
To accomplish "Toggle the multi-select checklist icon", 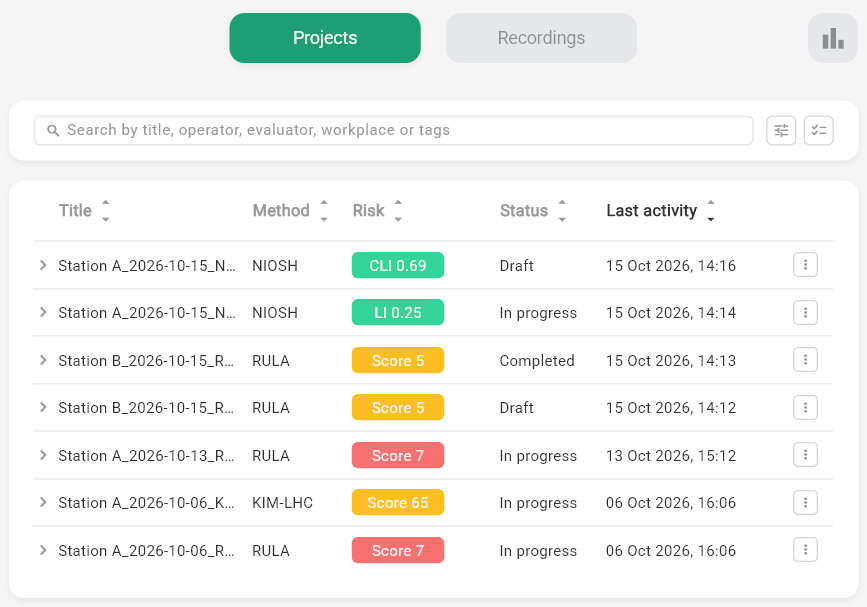I will [x=818, y=130].
